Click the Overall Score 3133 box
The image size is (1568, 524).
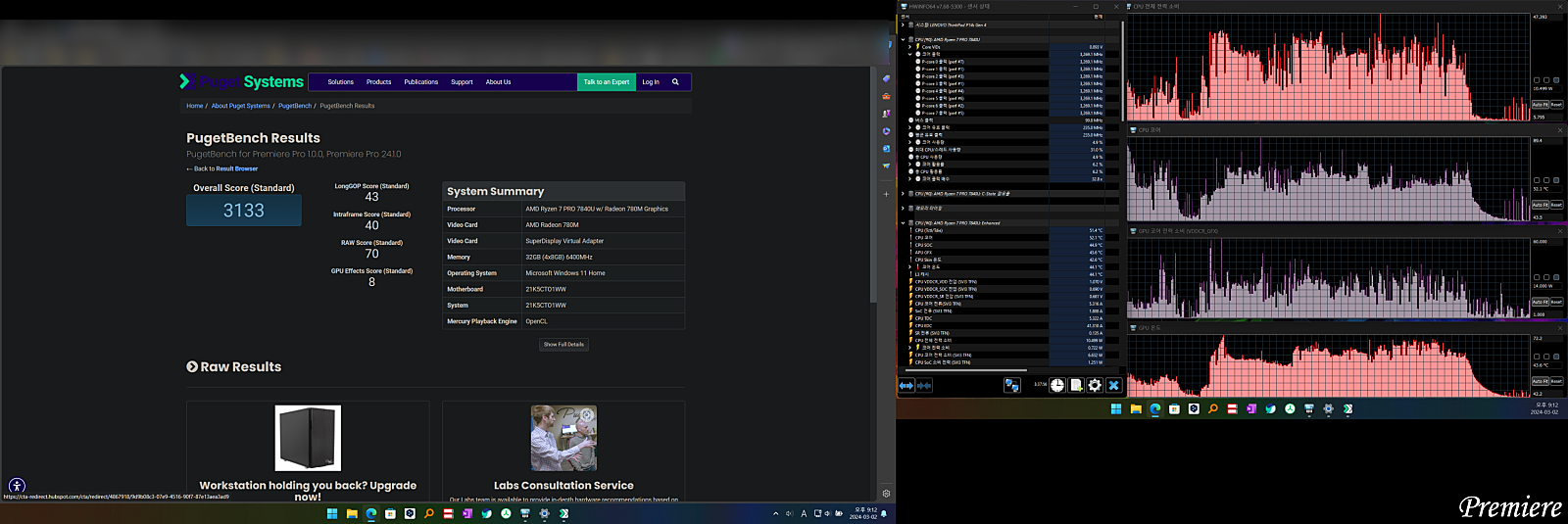pos(244,211)
